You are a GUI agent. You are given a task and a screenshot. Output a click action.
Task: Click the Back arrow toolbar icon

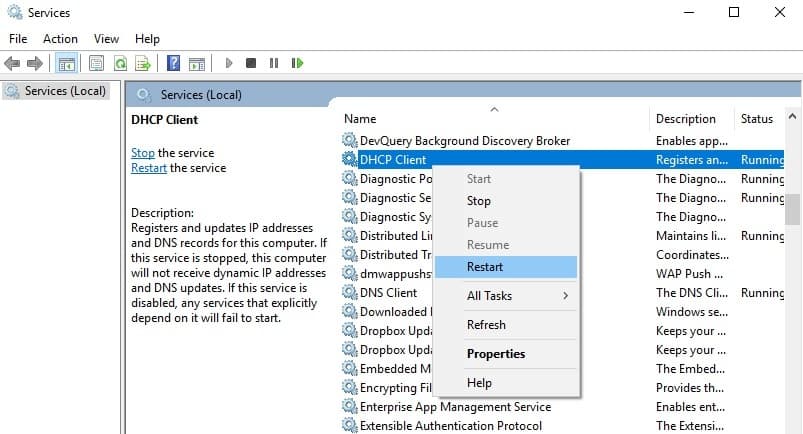coord(12,64)
